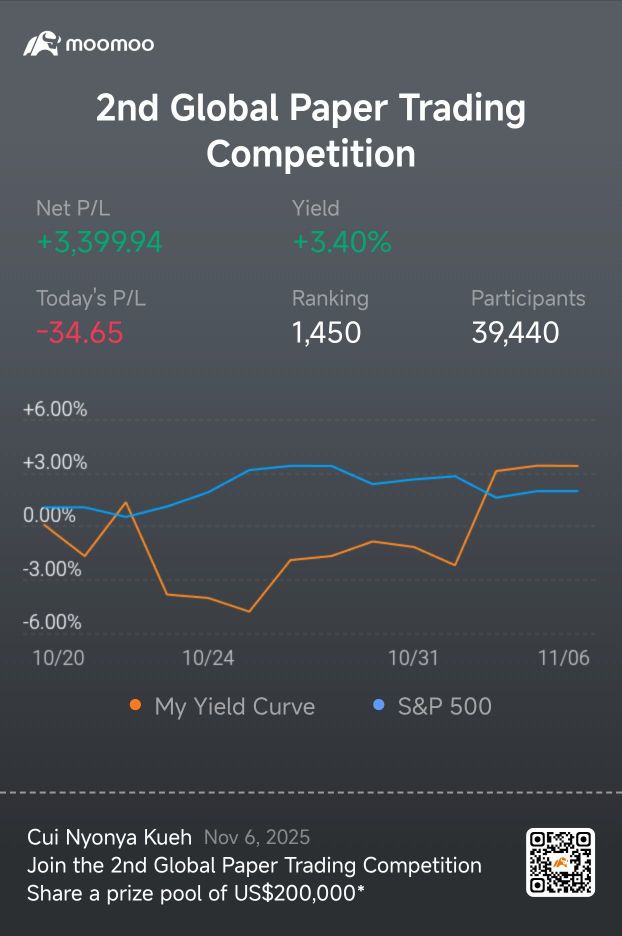Click the 10/20 date on chart axis
Screen dimensions: 622x936
click(59, 658)
